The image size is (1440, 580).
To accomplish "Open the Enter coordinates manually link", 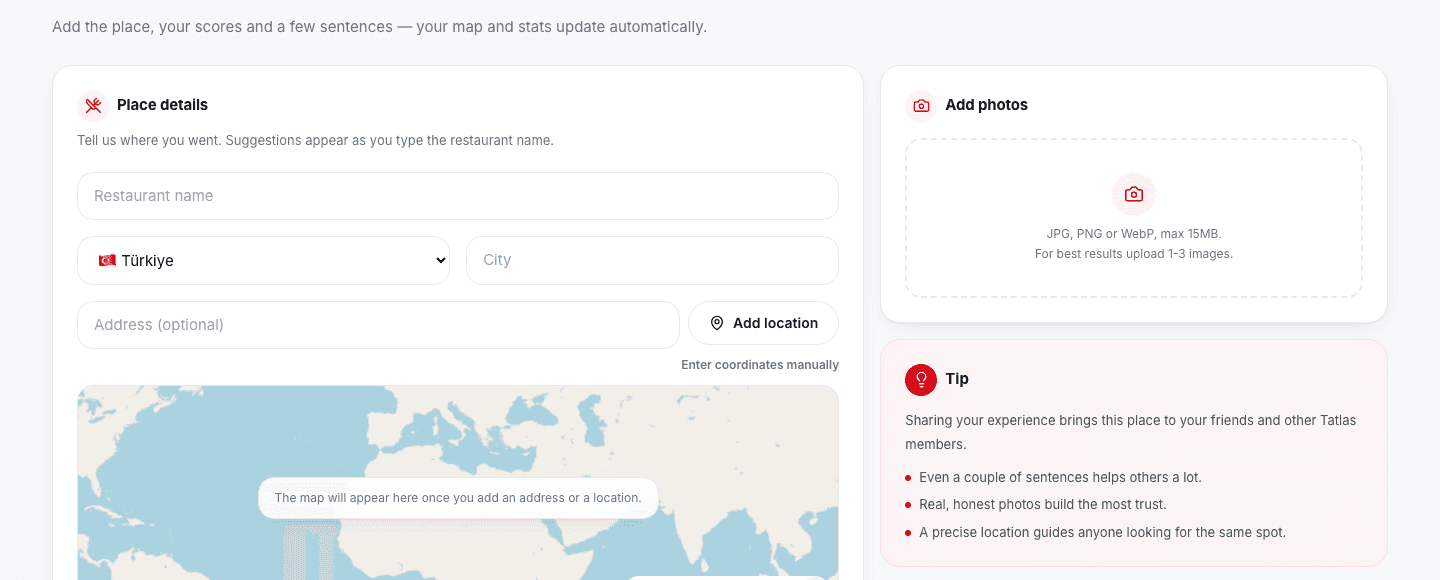I will [760, 365].
